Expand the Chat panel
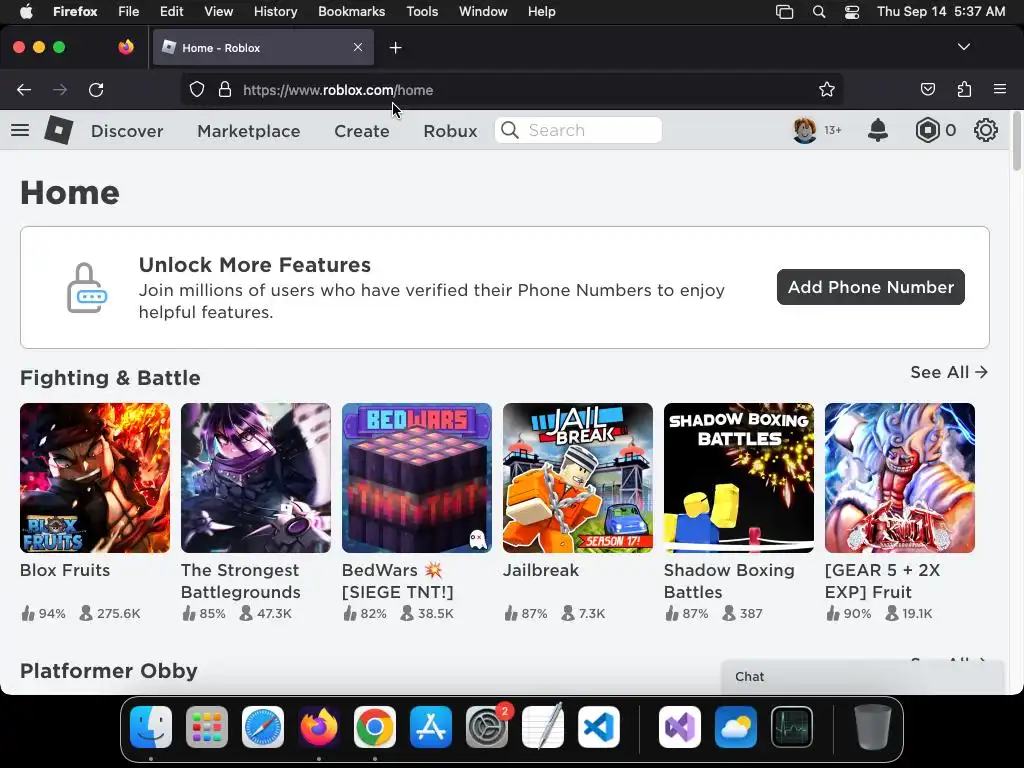Viewport: 1024px width, 768px height. pyautogui.click(x=862, y=677)
